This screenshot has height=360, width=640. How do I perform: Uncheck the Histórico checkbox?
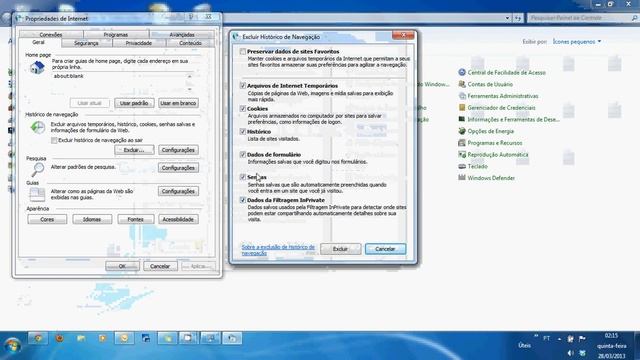pos(243,131)
